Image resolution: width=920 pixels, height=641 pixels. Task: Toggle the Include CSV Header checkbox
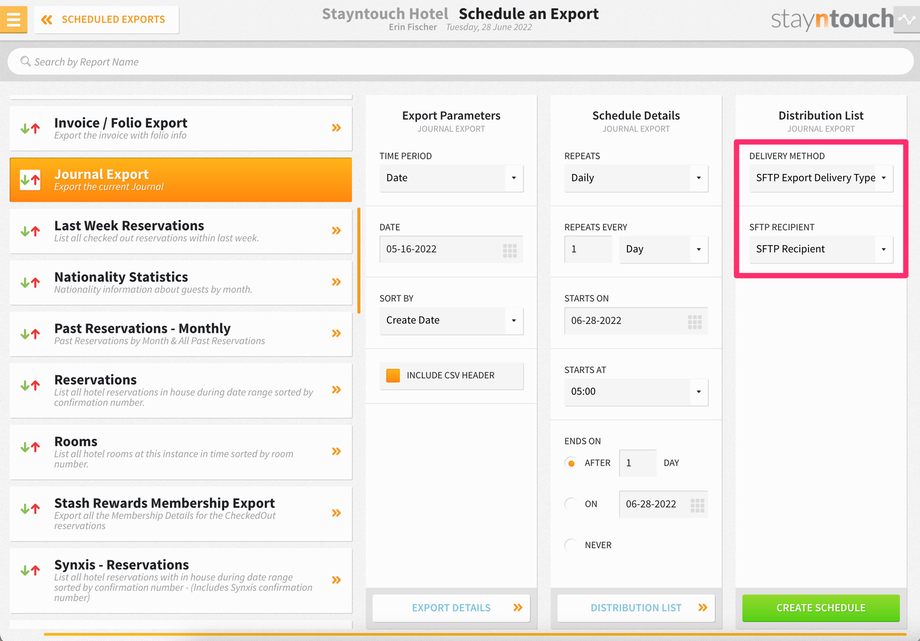pos(393,375)
